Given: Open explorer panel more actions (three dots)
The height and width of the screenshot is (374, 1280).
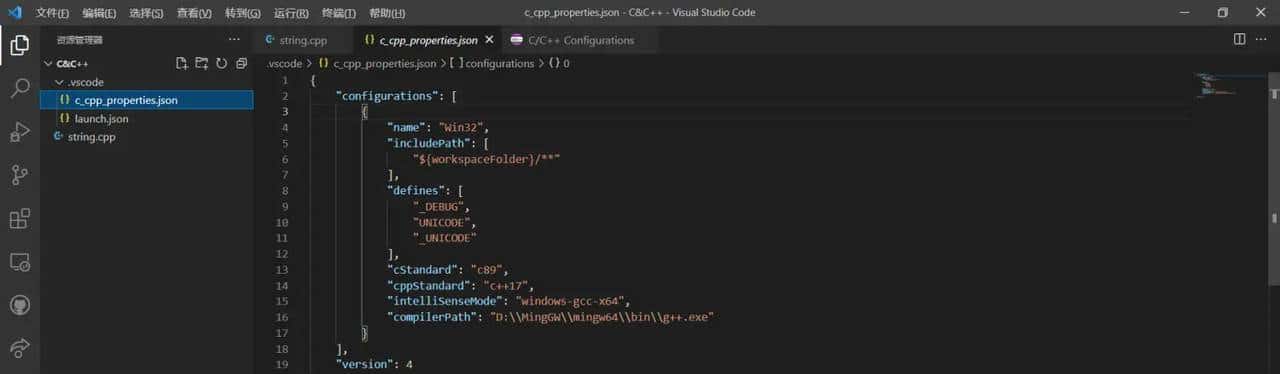Looking at the screenshot, I should (x=234, y=40).
